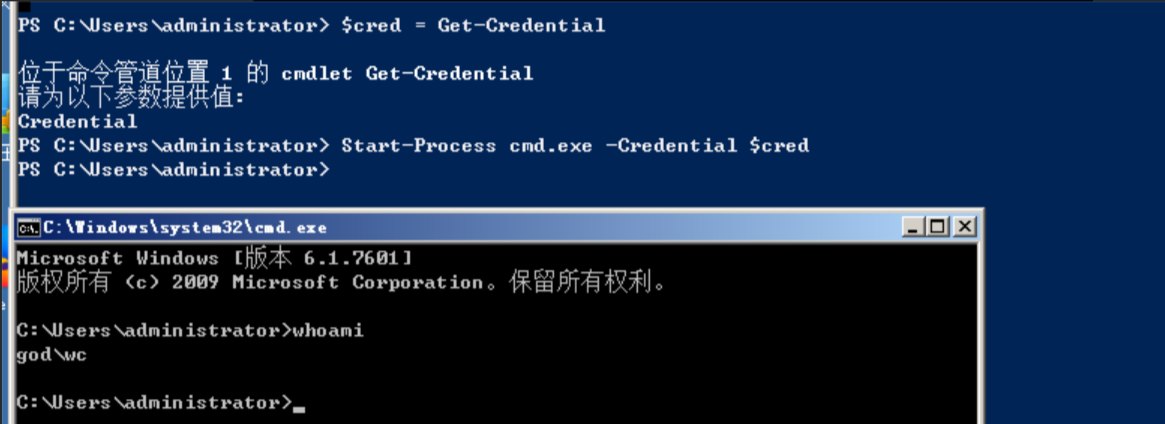Viewport: 1165px width, 424px height.
Task: Click the blue PowerShell background beside cmd
Action: (1070, 300)
